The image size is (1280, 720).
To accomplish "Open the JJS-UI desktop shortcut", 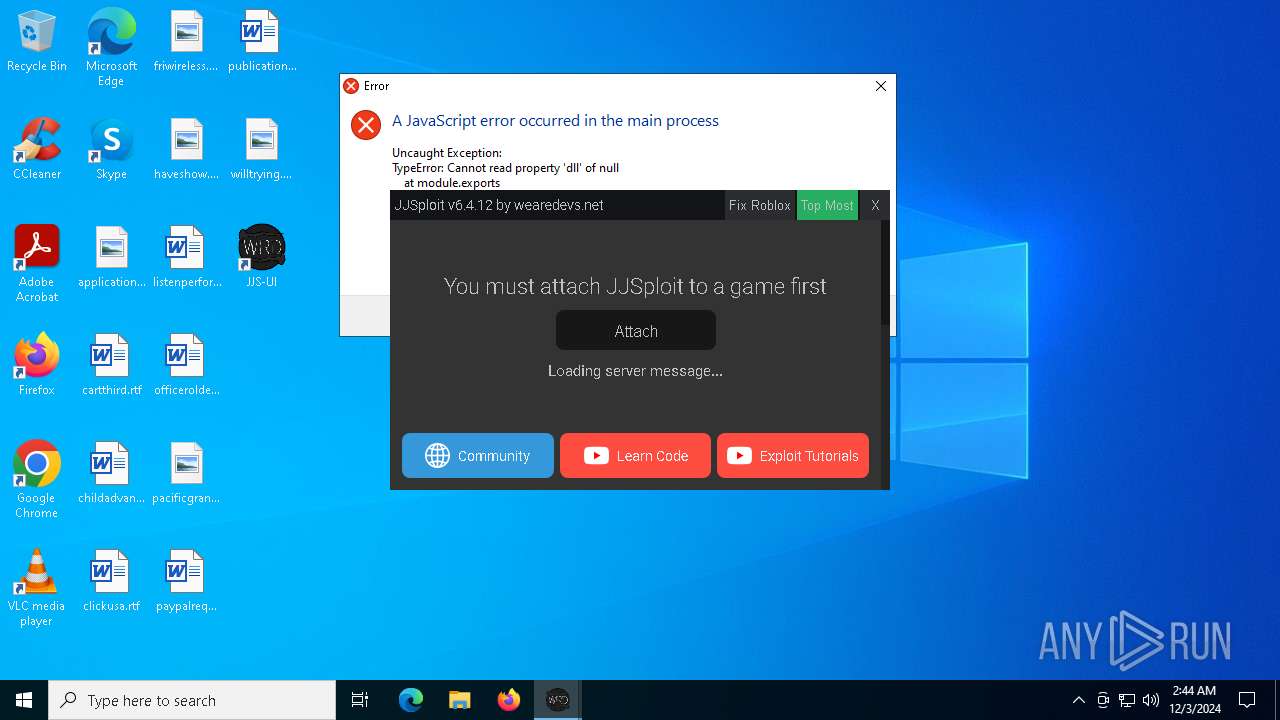I will coord(262,258).
